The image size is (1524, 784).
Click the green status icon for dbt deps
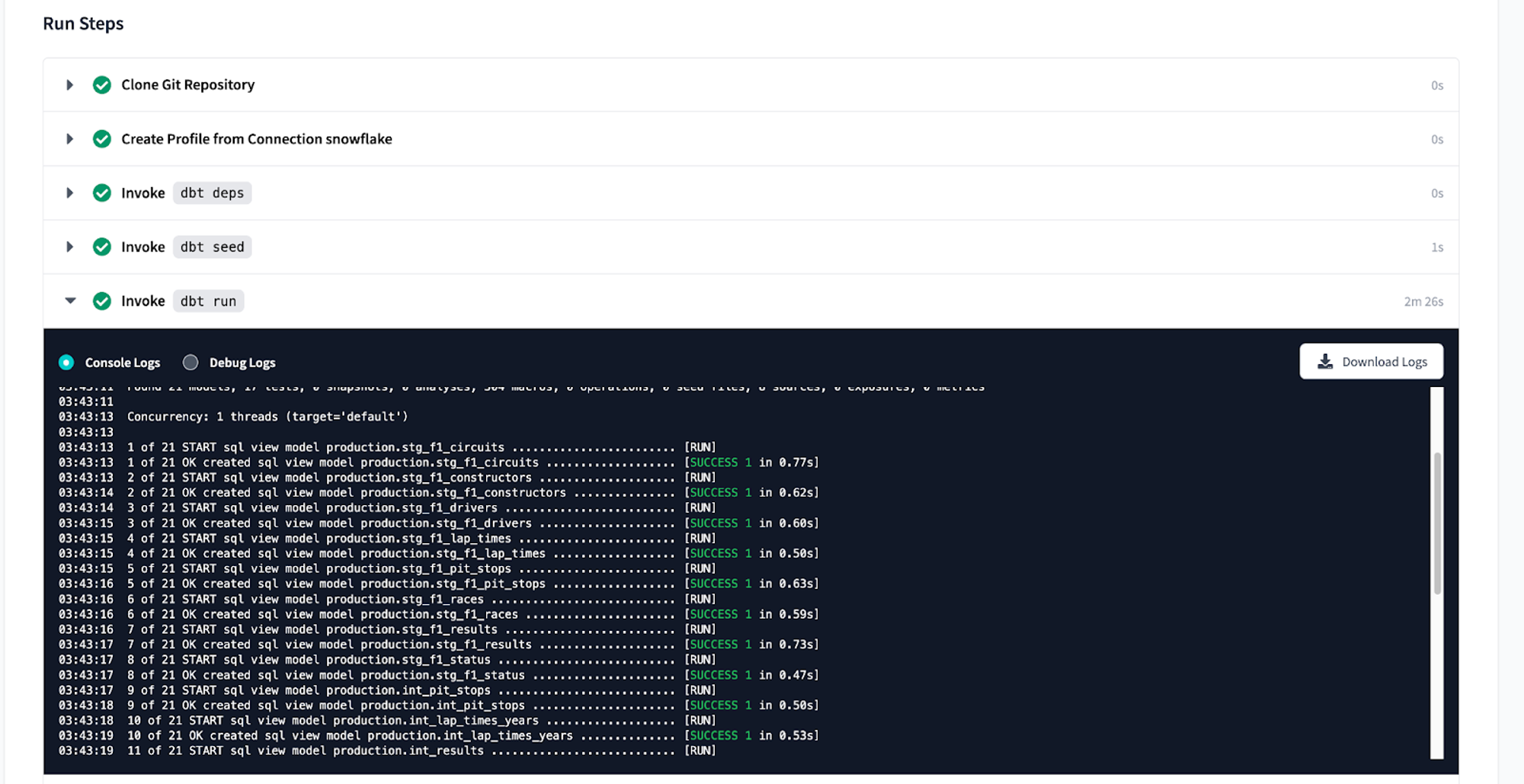101,193
